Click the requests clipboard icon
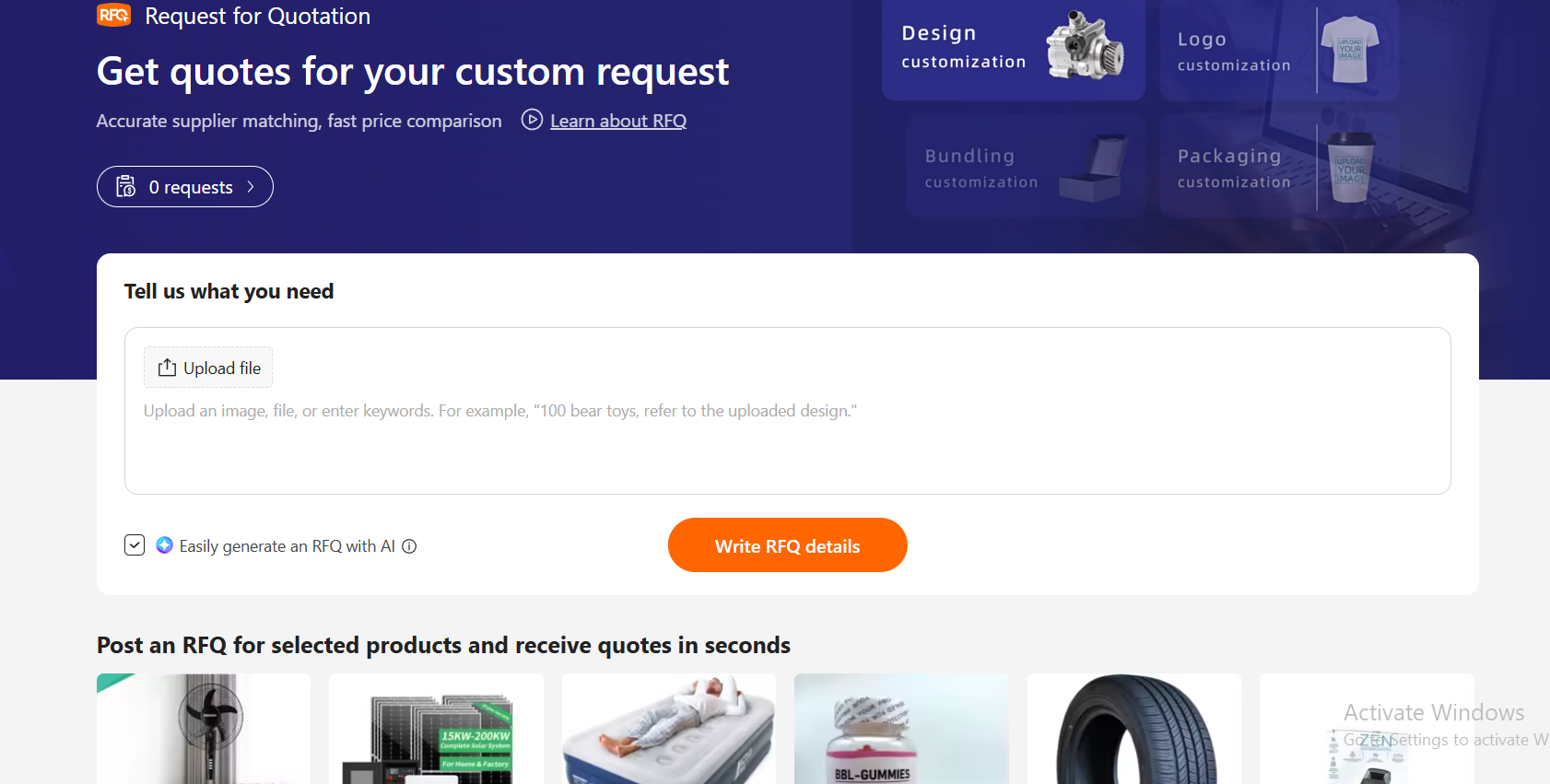Viewport: 1550px width, 784px height. pos(126,187)
